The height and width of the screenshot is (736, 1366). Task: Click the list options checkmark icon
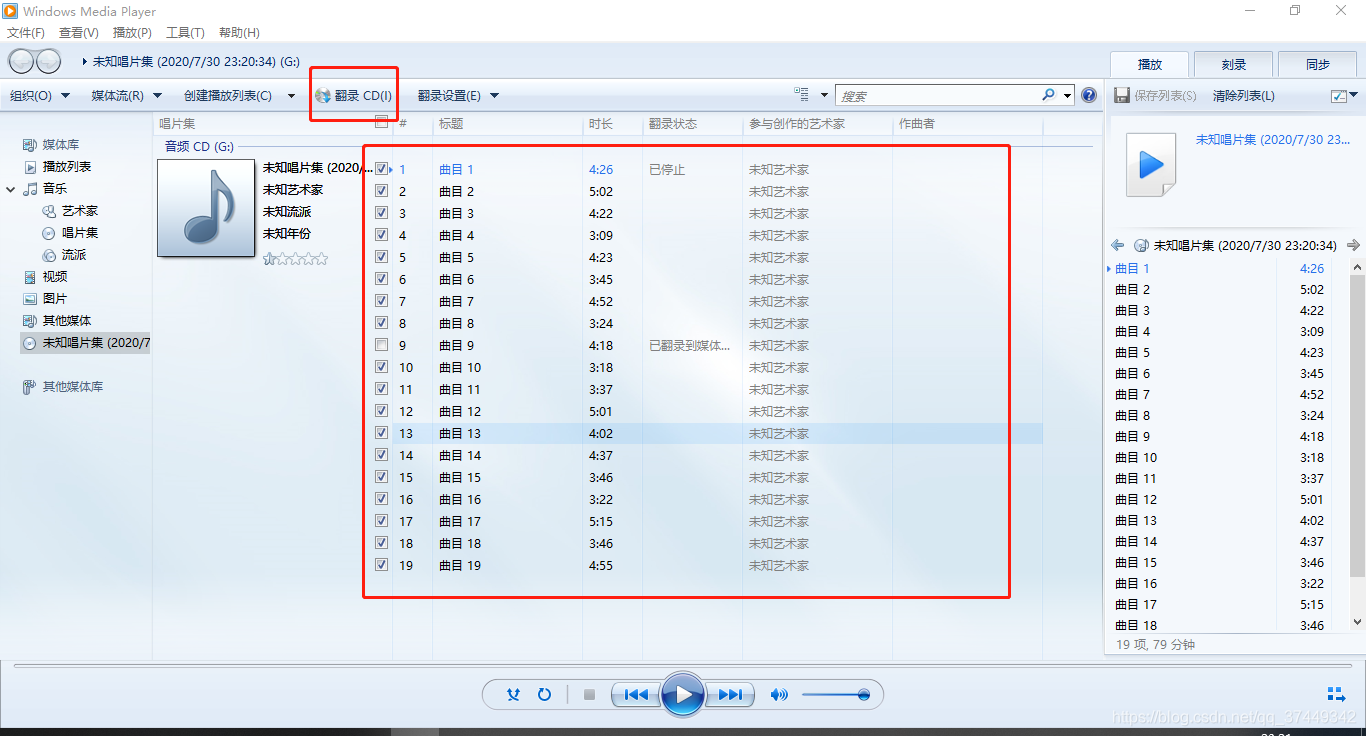1339,96
